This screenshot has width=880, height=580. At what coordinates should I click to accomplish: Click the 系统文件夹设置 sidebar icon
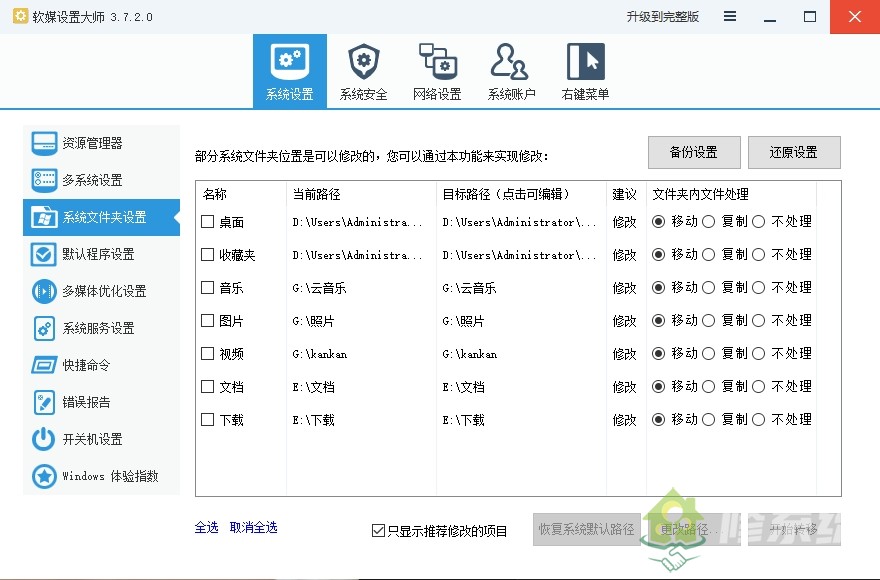[x=44, y=217]
